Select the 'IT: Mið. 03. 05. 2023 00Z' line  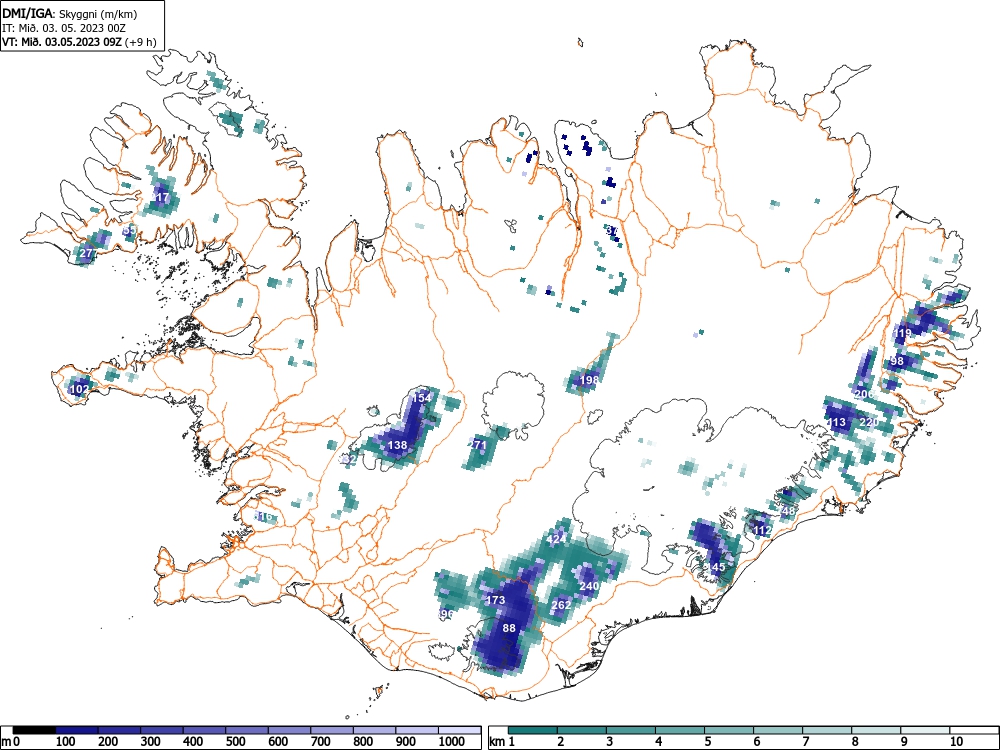point(64,28)
